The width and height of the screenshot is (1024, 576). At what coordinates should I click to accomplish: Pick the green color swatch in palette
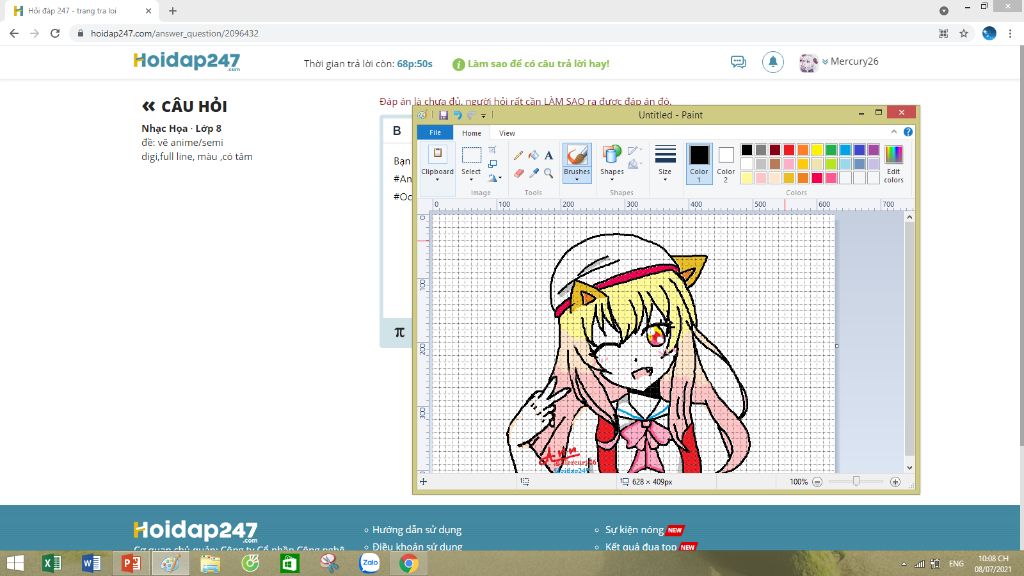[x=831, y=150]
